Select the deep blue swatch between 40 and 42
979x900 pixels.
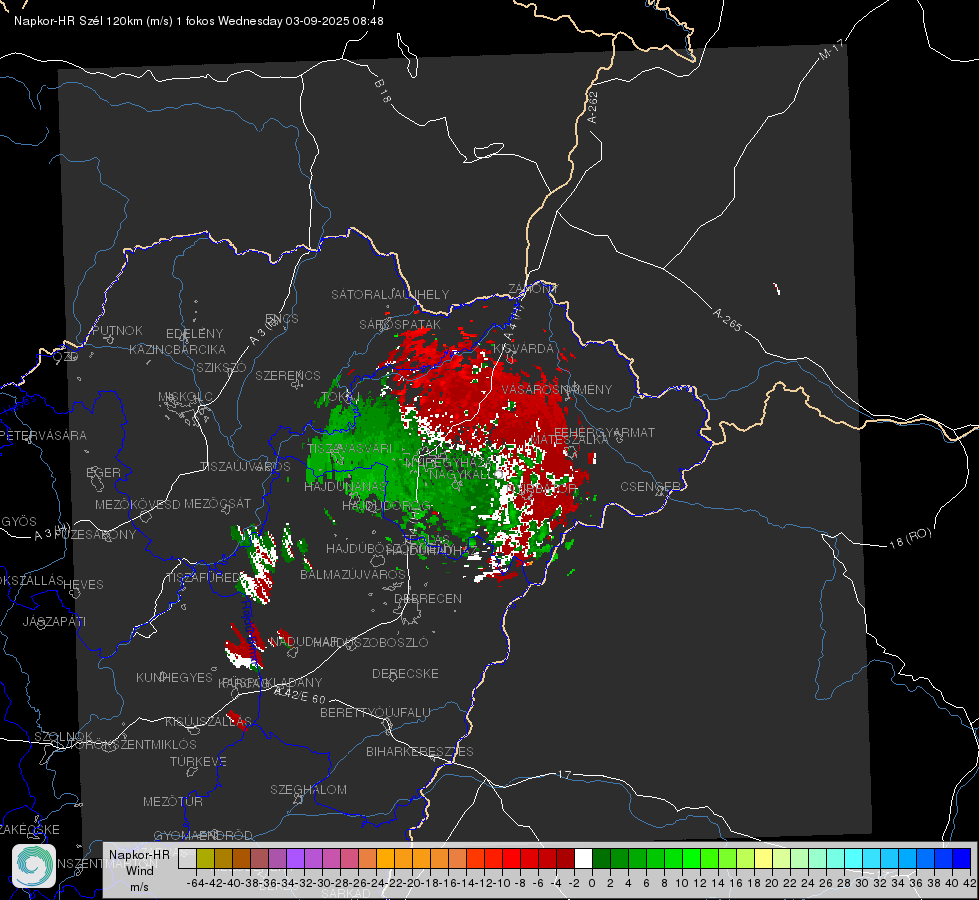[962, 859]
